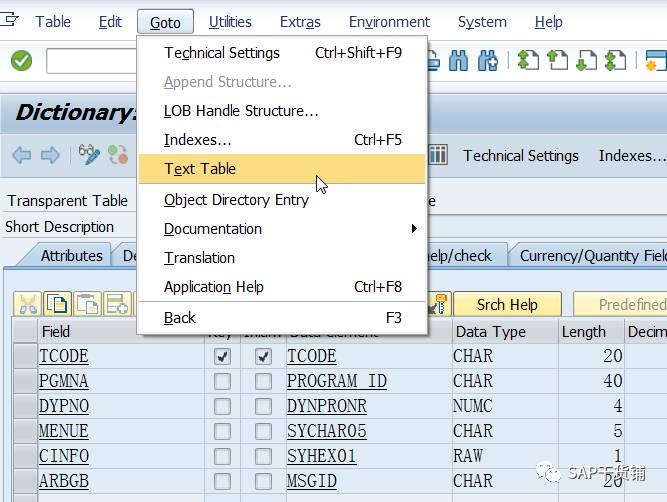
Task: Choose LOB Handle Structure menu entry
Action: 282,111
